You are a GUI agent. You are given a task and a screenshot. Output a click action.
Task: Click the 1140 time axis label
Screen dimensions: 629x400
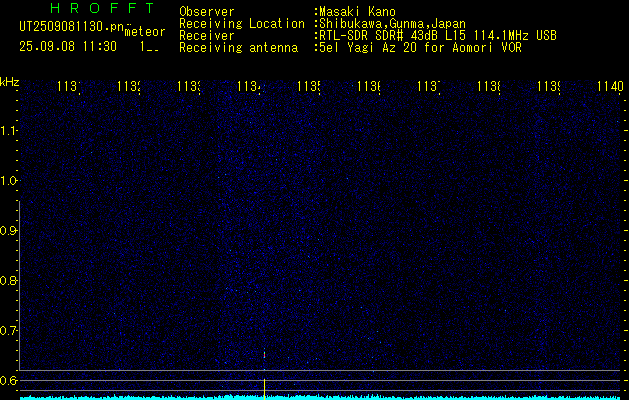point(610,86)
